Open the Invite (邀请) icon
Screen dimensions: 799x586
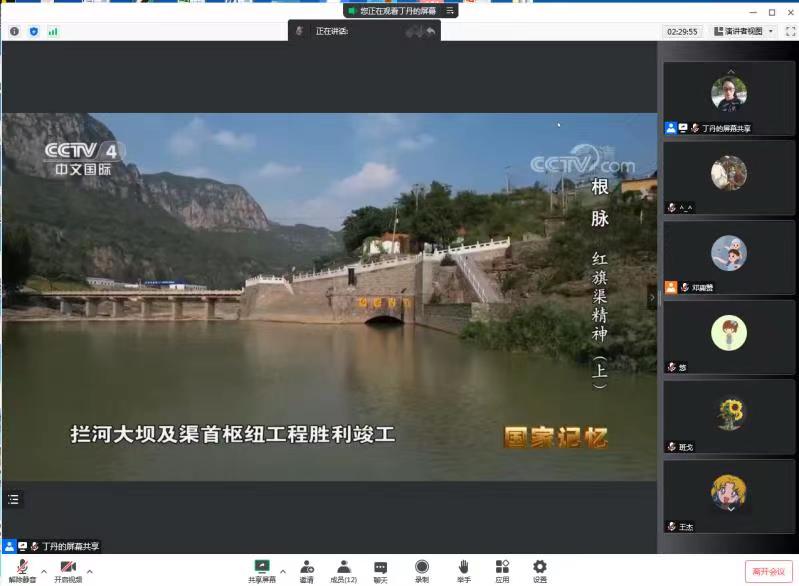click(x=306, y=570)
